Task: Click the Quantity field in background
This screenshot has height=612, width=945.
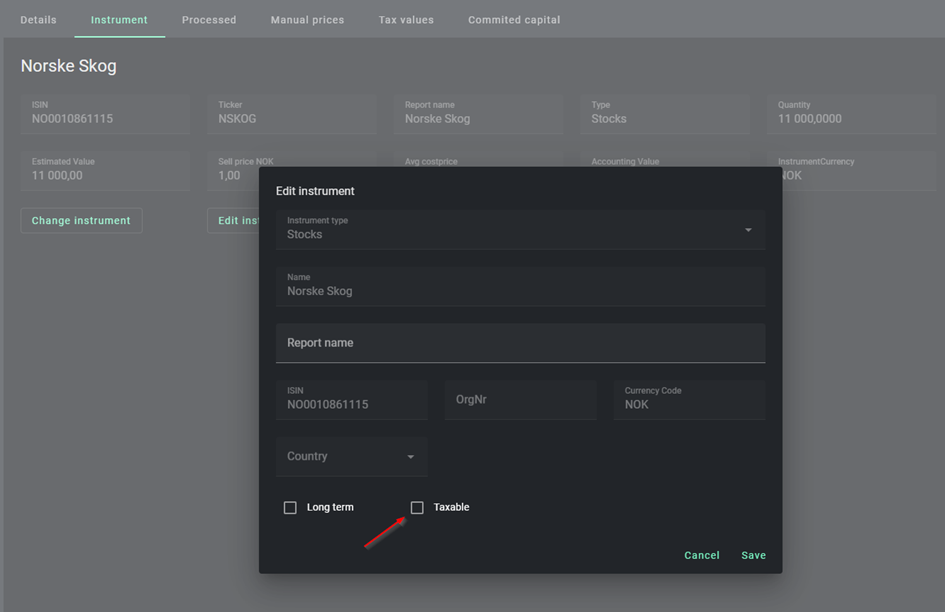Action: (856, 114)
